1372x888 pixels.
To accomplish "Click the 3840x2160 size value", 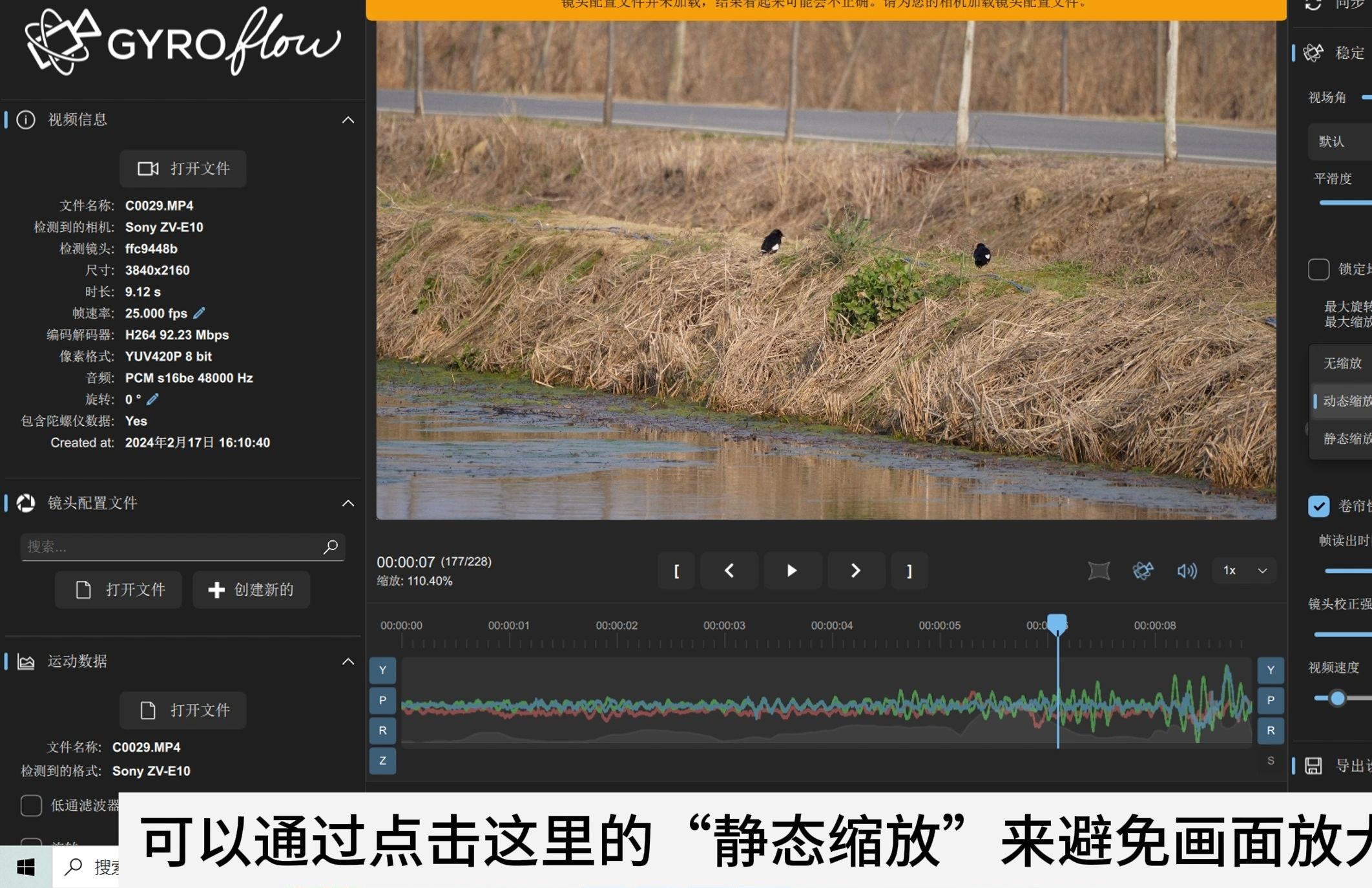I will (158, 270).
